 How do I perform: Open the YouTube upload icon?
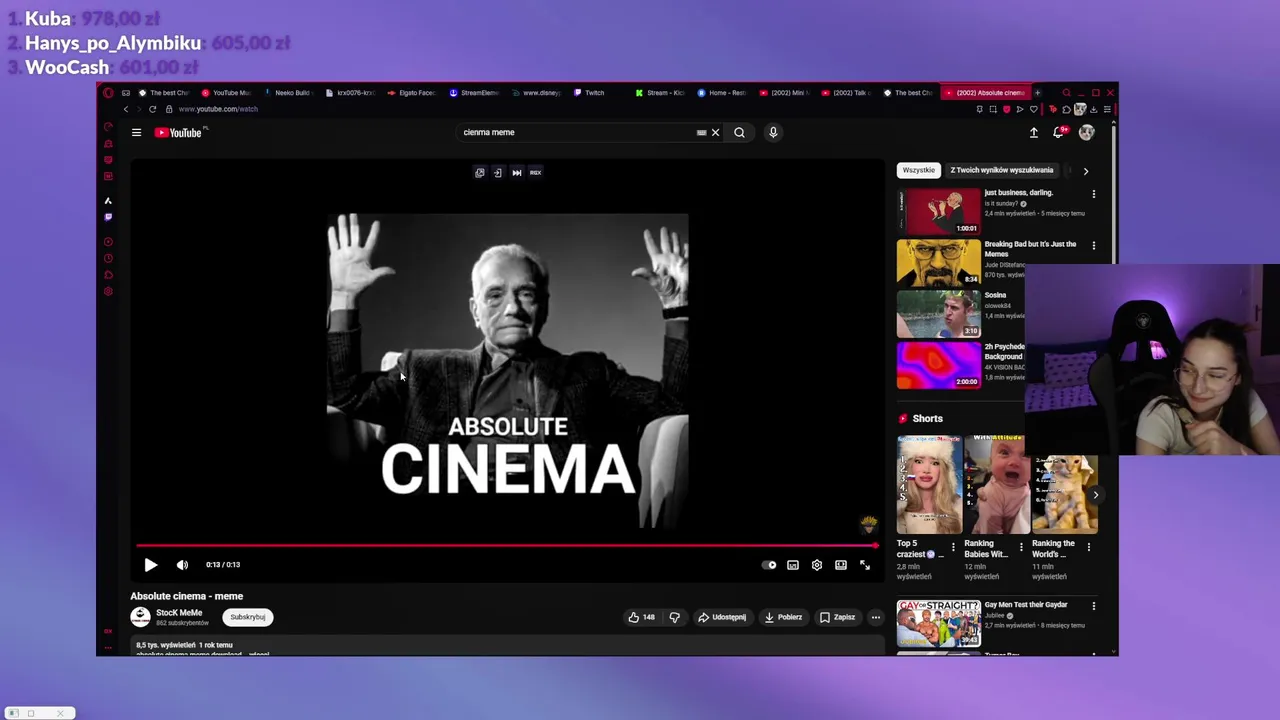[1034, 132]
